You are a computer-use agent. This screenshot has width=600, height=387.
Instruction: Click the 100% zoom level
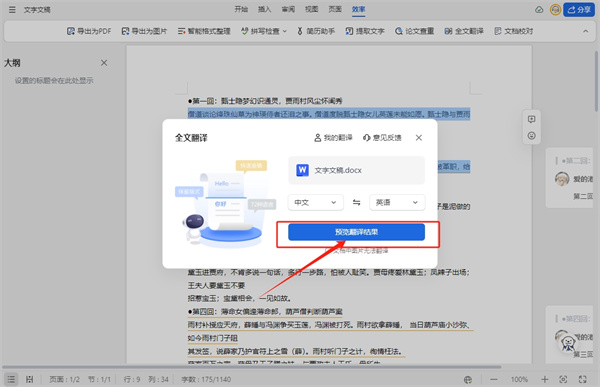point(519,379)
